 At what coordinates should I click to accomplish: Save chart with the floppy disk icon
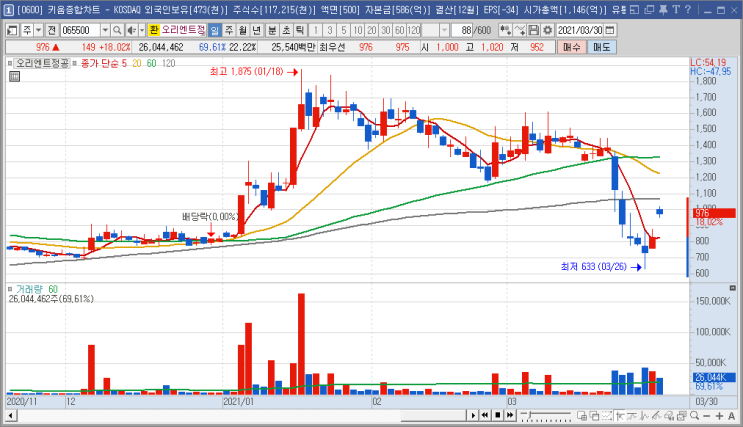534,30
